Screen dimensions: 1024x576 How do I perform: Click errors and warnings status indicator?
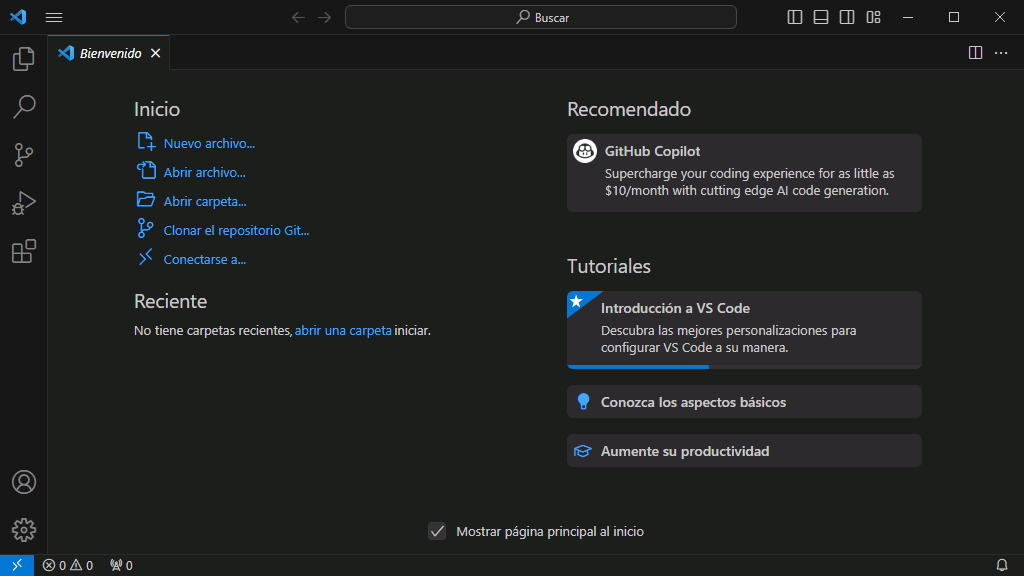68,566
